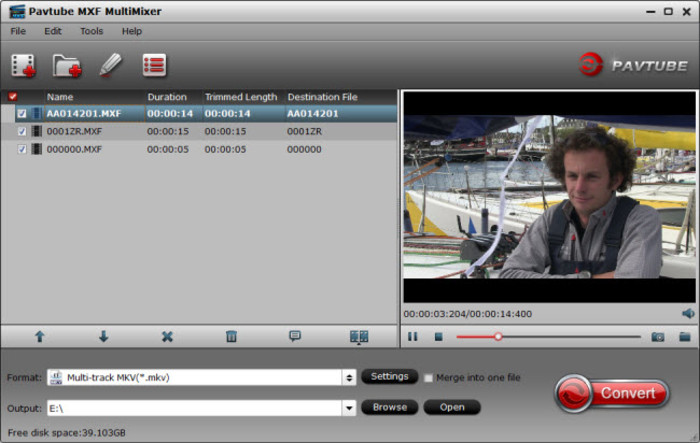Click 00:00:05 trimmed length of 000000.MXF
The height and width of the screenshot is (443, 700).
coord(225,149)
